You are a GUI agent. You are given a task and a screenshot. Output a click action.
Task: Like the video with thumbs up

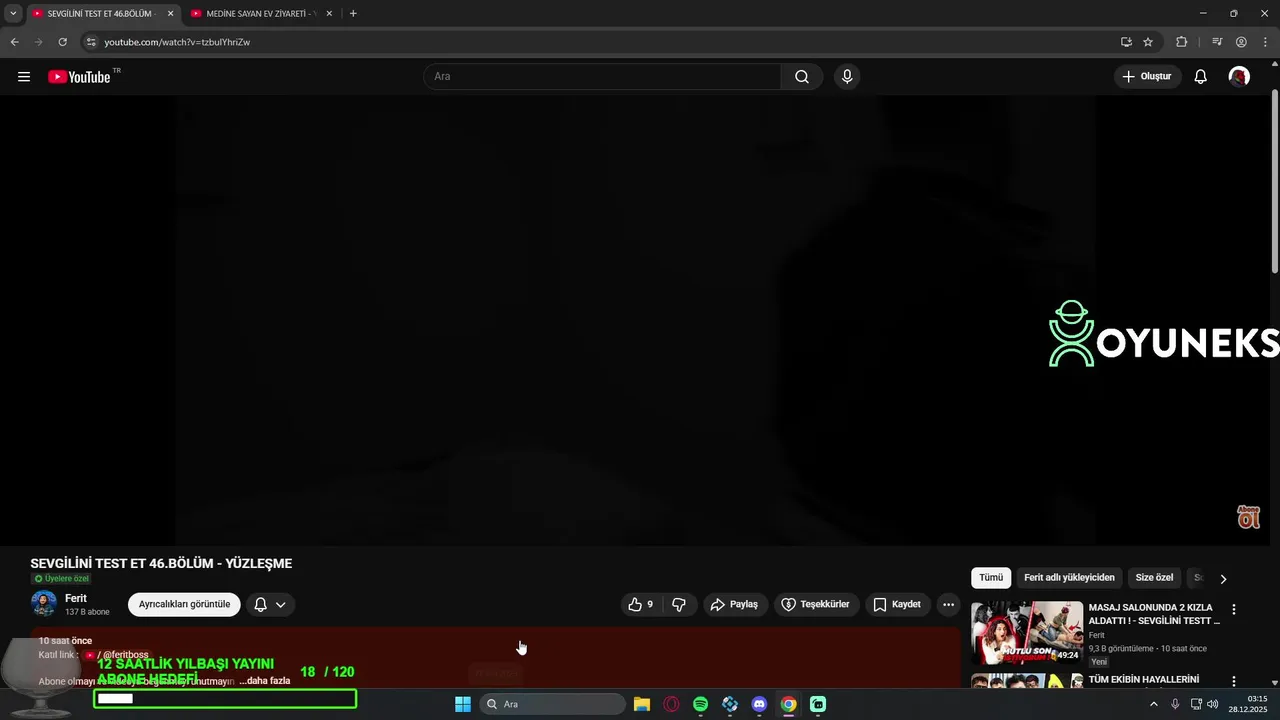pos(640,604)
